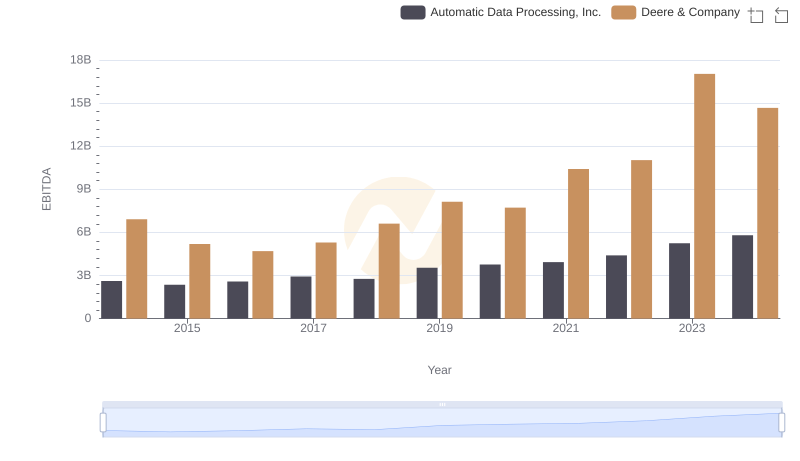Toggle Deere & Company legend swatch
The height and width of the screenshot is (461, 800).
click(623, 12)
